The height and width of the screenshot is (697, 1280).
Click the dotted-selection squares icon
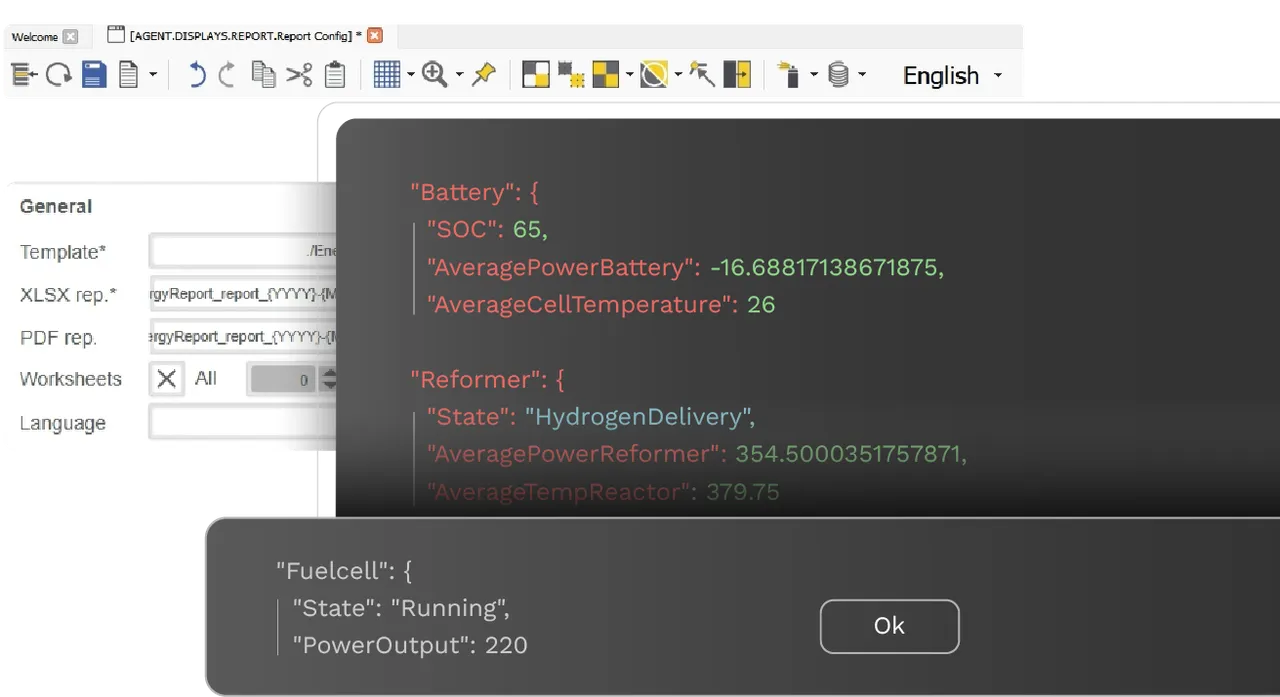point(571,75)
